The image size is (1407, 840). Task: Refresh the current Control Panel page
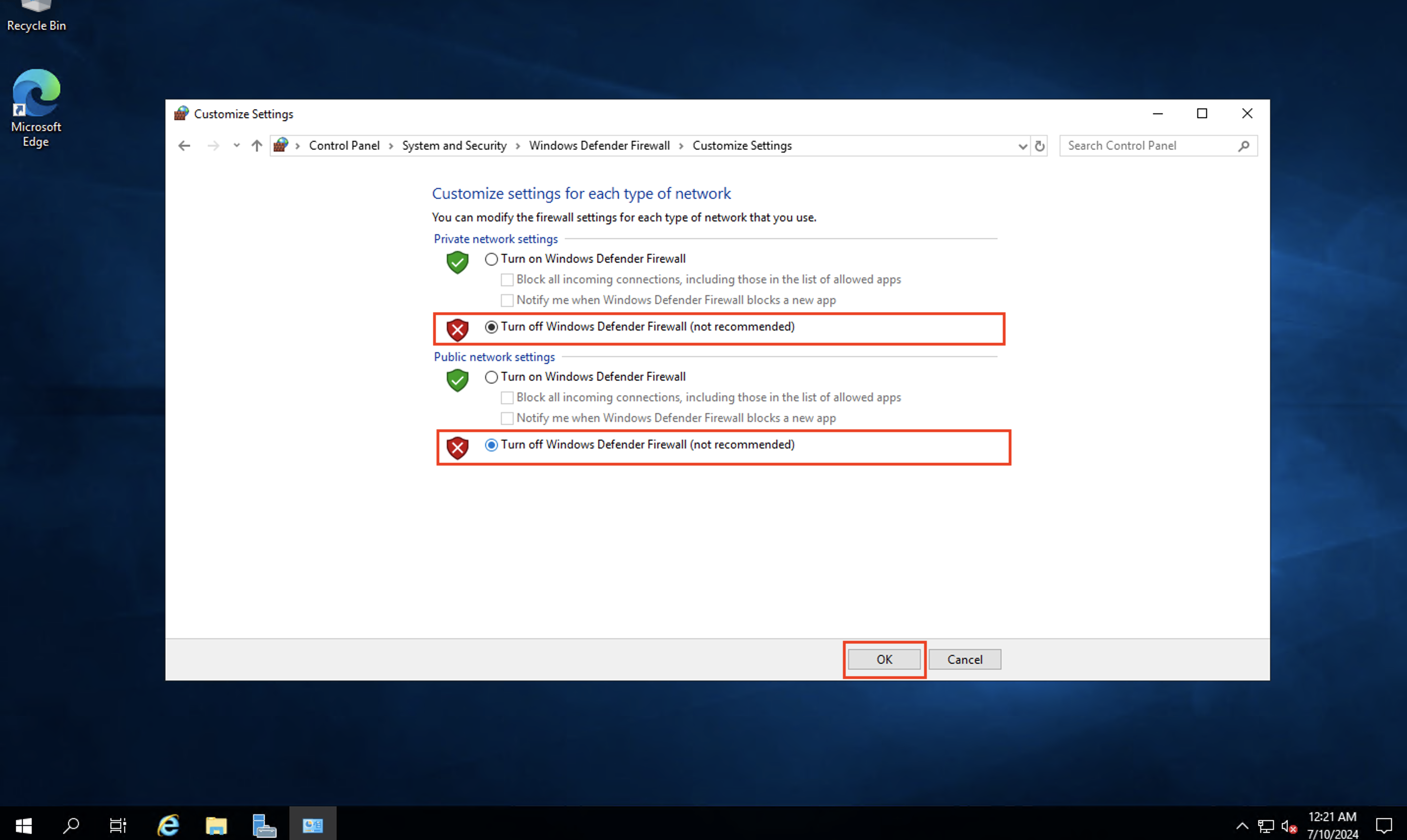coord(1040,146)
